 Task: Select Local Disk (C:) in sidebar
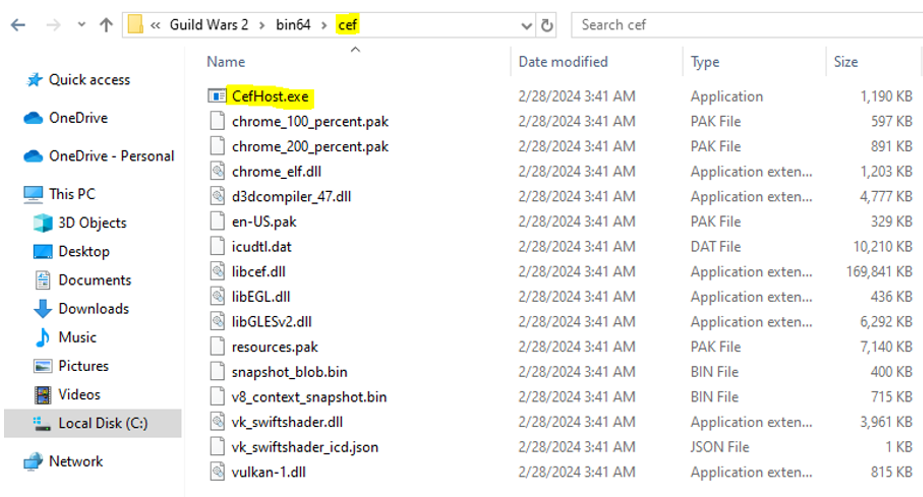coord(103,423)
